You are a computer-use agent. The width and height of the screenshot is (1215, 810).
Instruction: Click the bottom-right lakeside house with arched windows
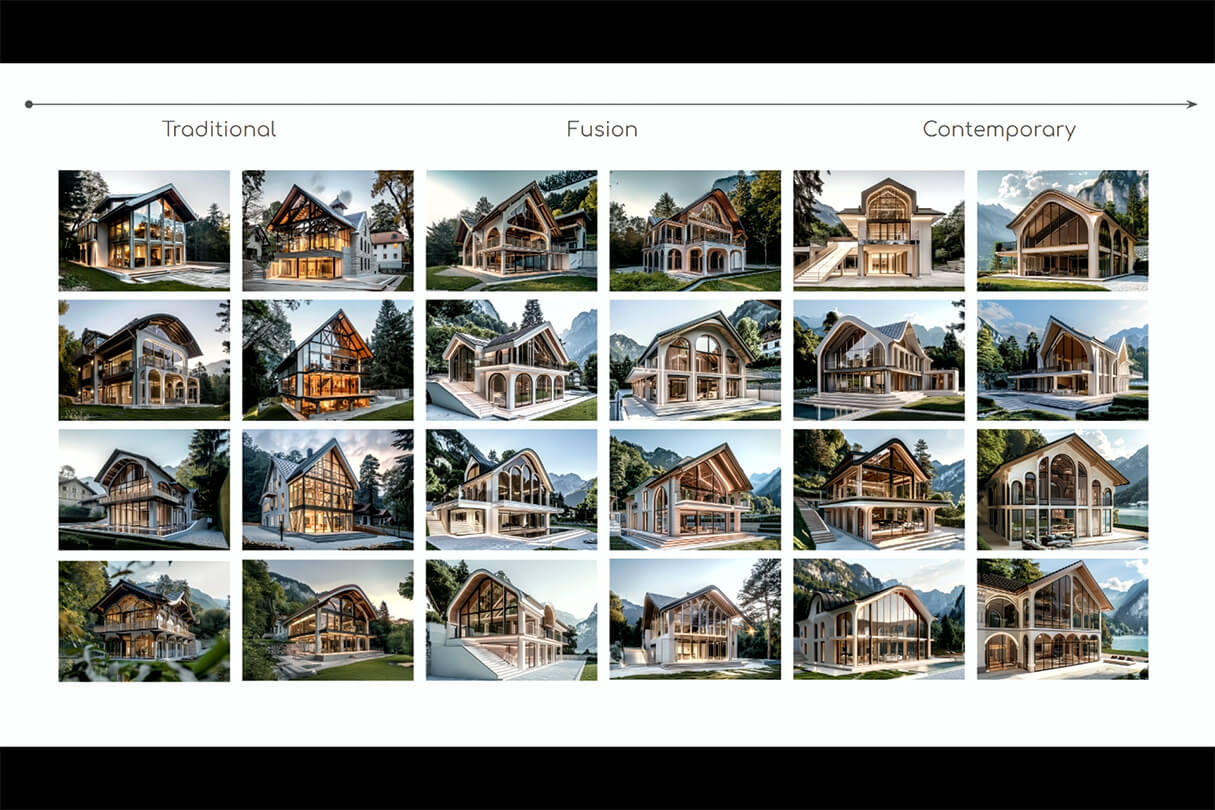[x=1062, y=620]
